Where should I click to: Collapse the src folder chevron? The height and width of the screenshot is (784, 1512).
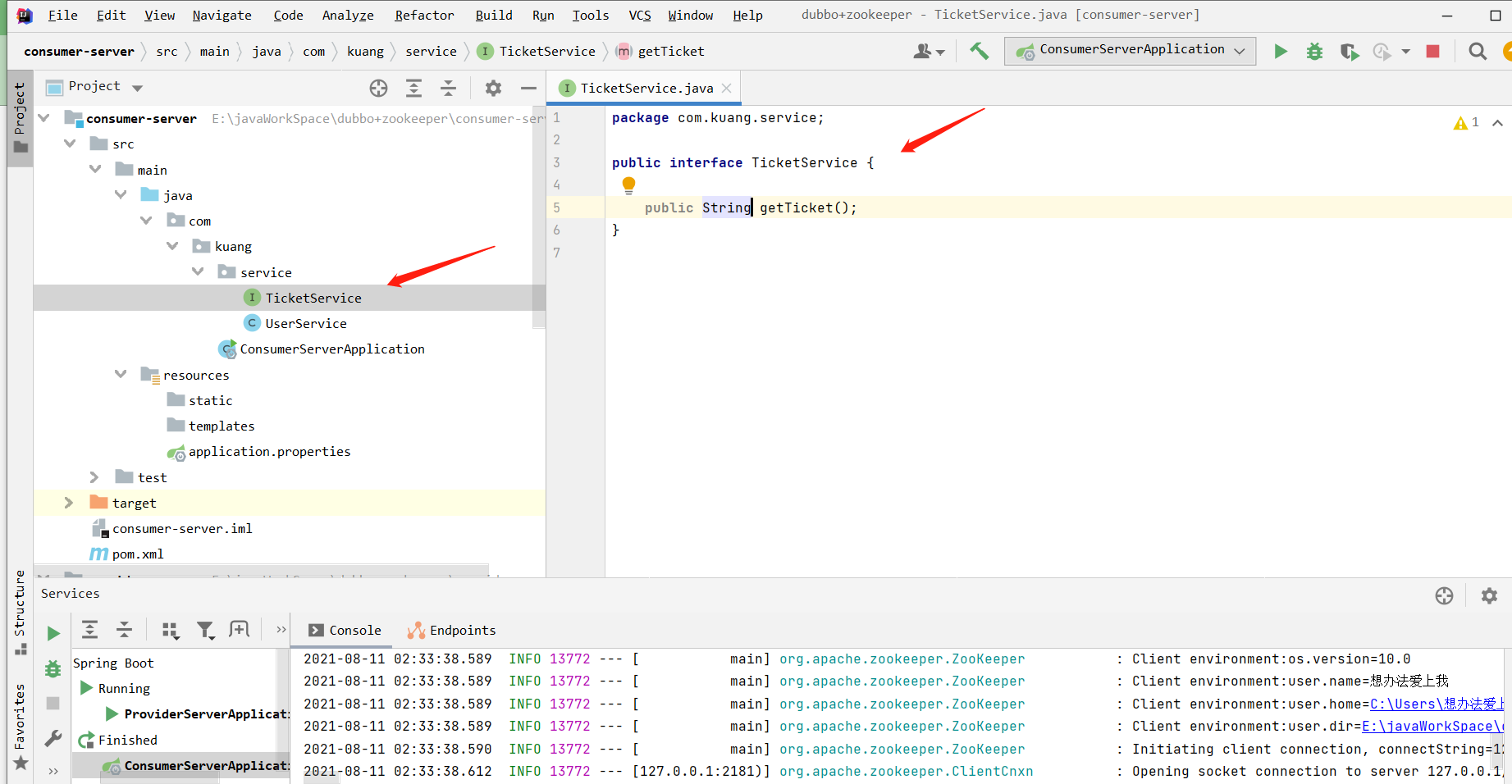coord(70,144)
